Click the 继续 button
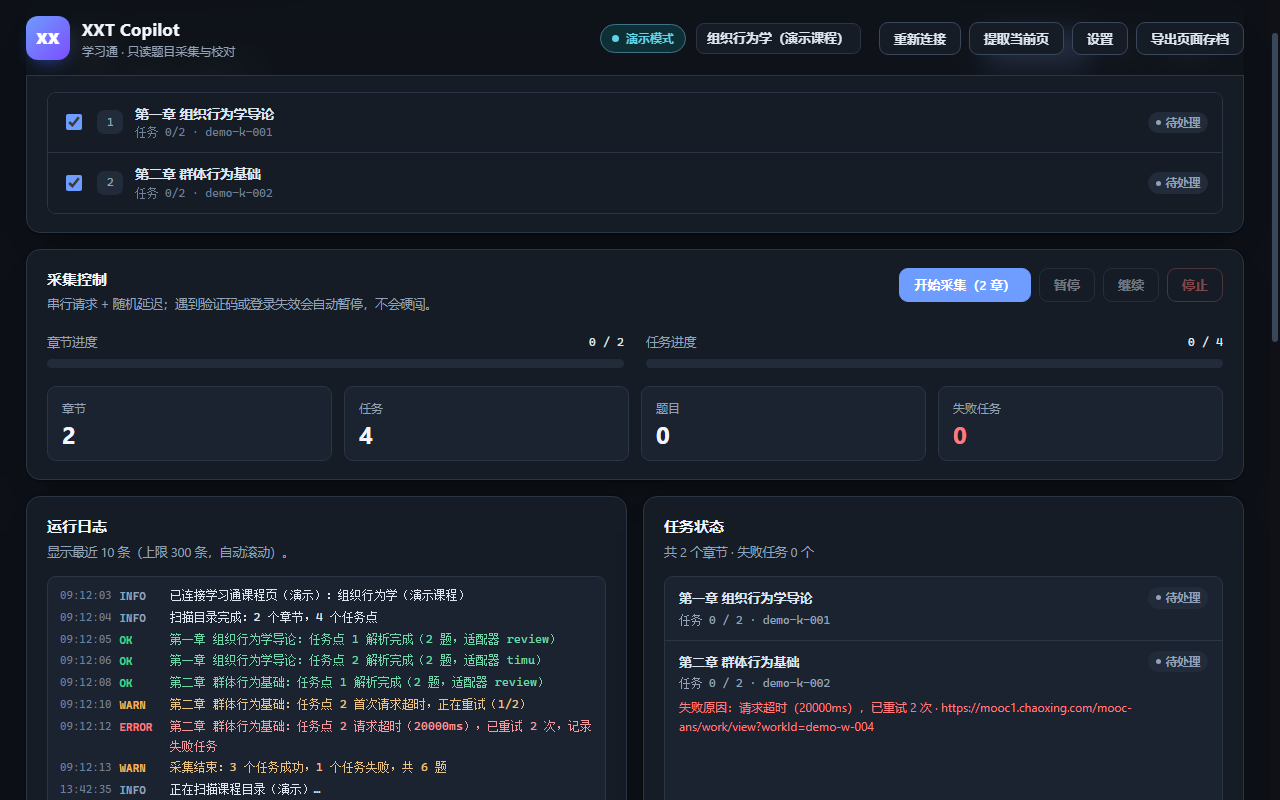 click(x=1131, y=285)
